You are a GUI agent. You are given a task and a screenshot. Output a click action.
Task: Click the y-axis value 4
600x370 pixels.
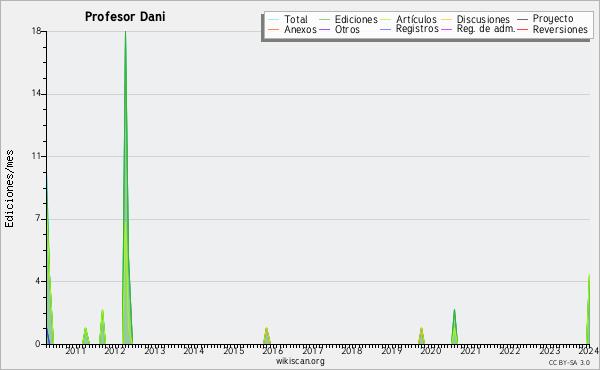(x=38, y=281)
